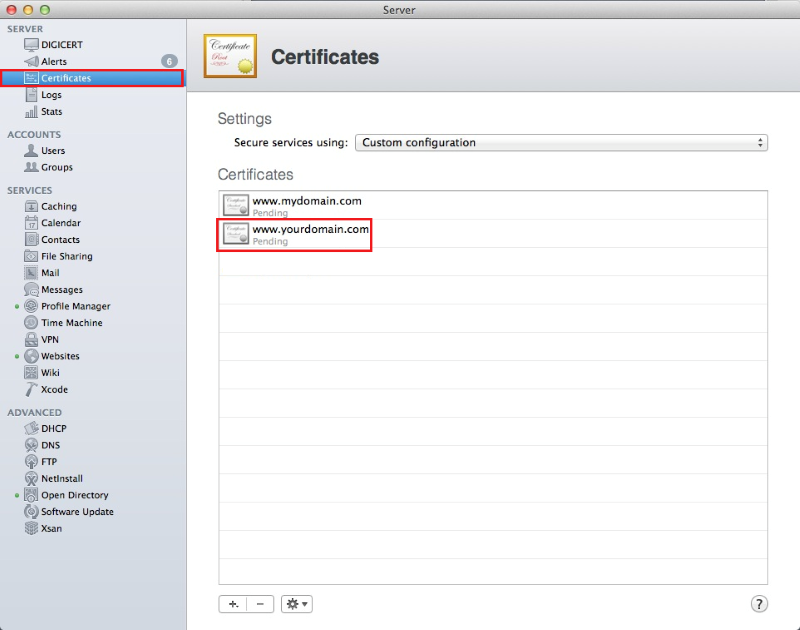Select the NetInstall icon
This screenshot has height=630, width=800.
[x=31, y=478]
